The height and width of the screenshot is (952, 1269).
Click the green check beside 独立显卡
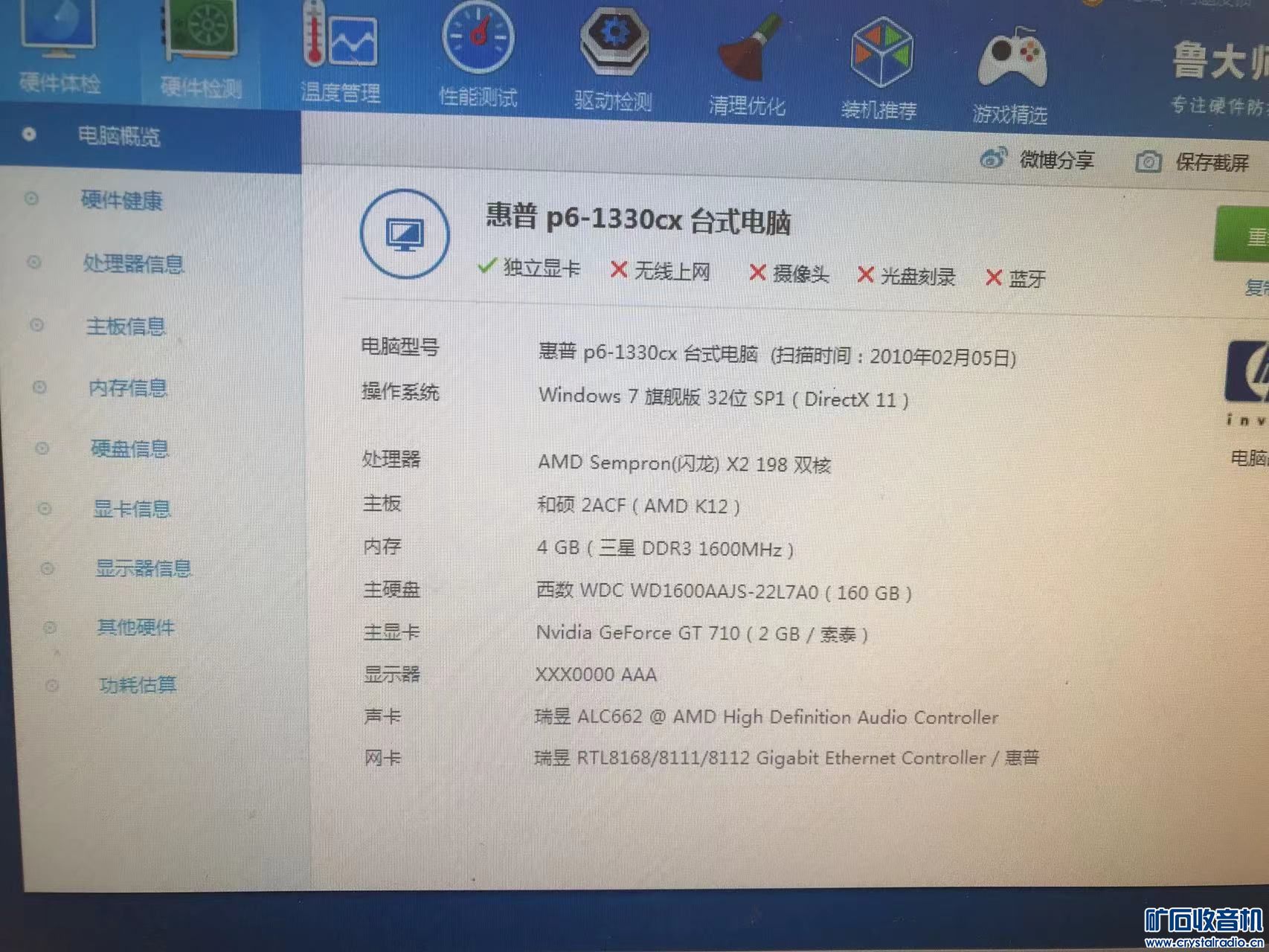click(486, 266)
